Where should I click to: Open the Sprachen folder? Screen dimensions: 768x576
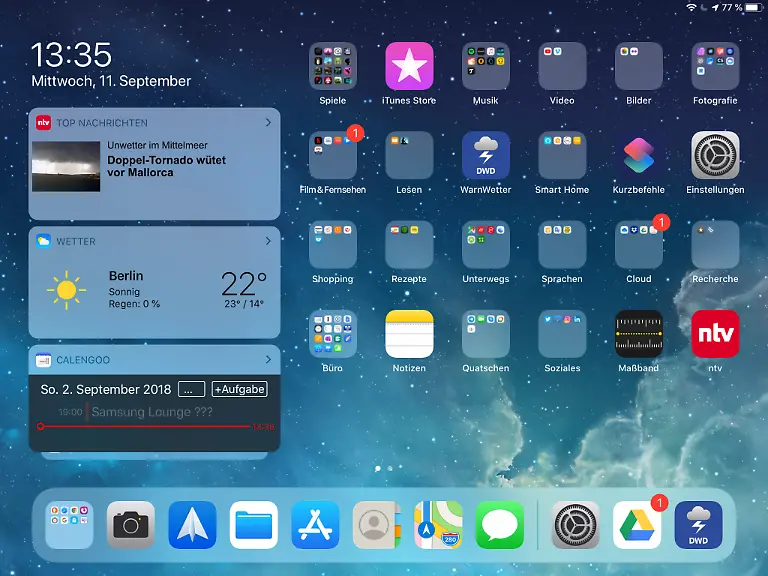point(562,244)
